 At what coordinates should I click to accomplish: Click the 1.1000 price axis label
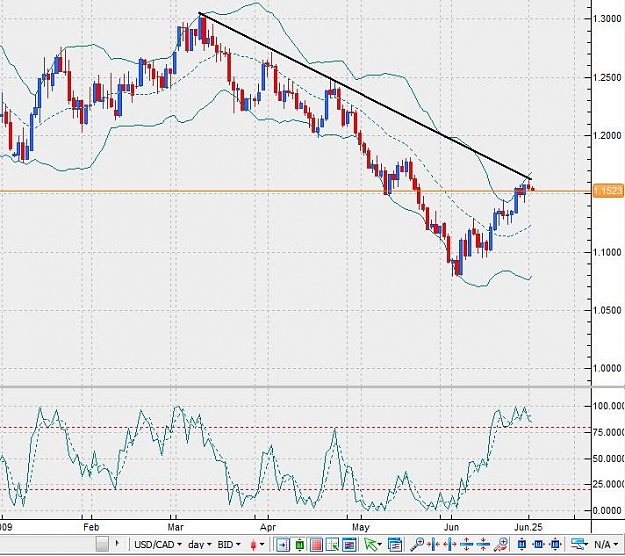pyautogui.click(x=607, y=252)
